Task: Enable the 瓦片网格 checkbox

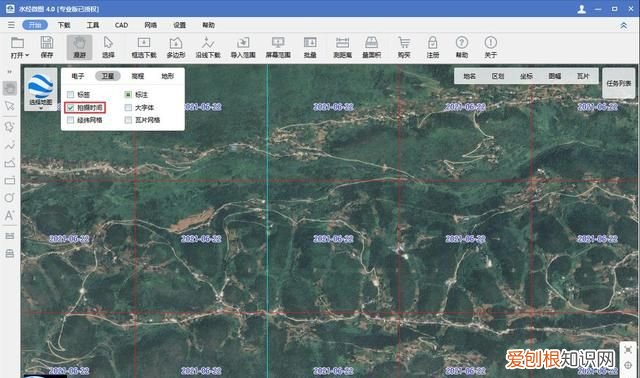Action: pos(128,120)
